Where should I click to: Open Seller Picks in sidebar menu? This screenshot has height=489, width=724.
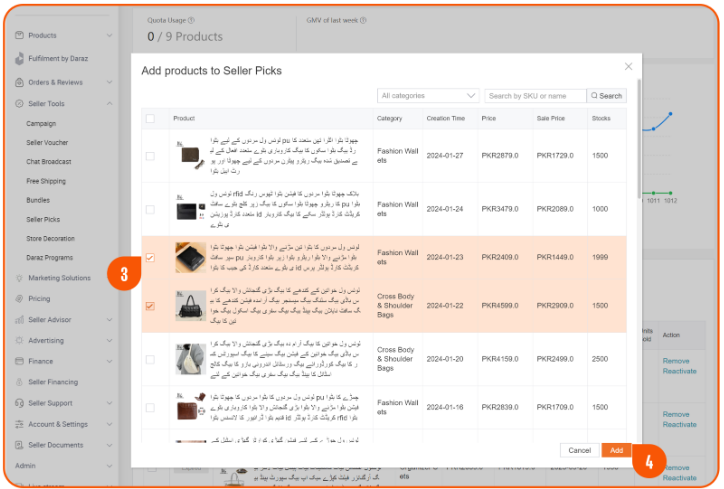coord(43,219)
